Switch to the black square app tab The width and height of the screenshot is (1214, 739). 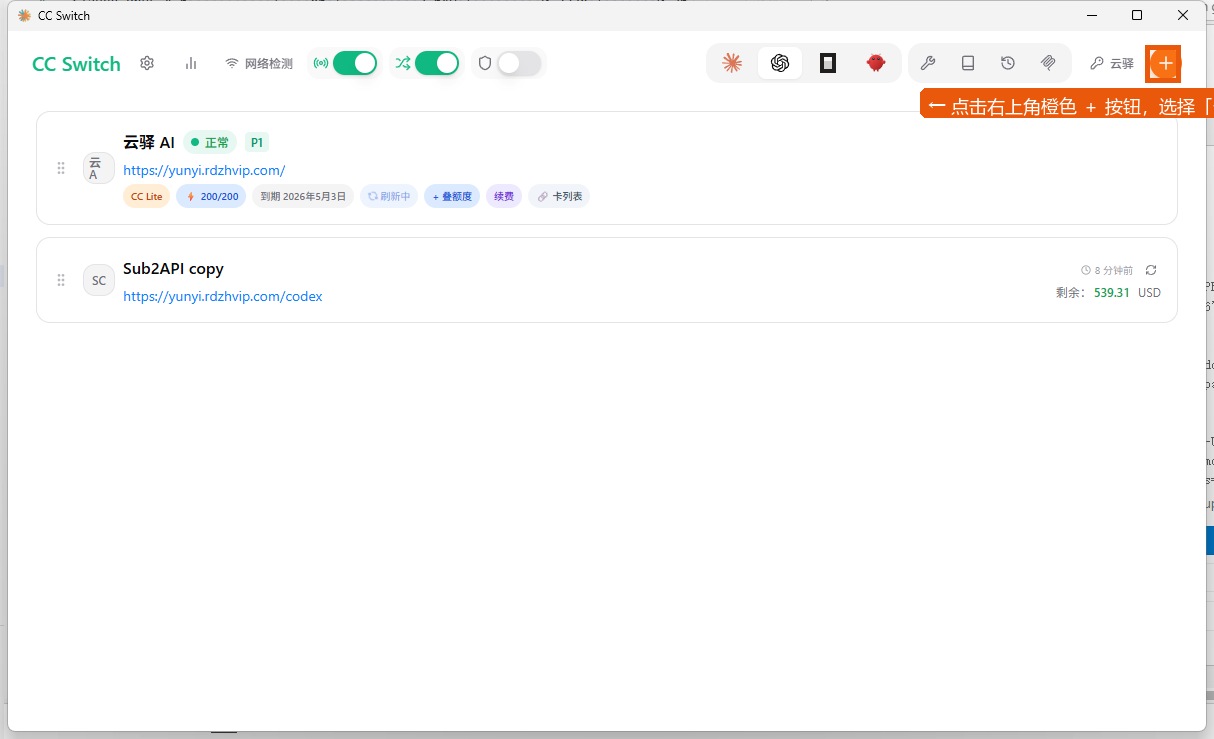[x=828, y=63]
